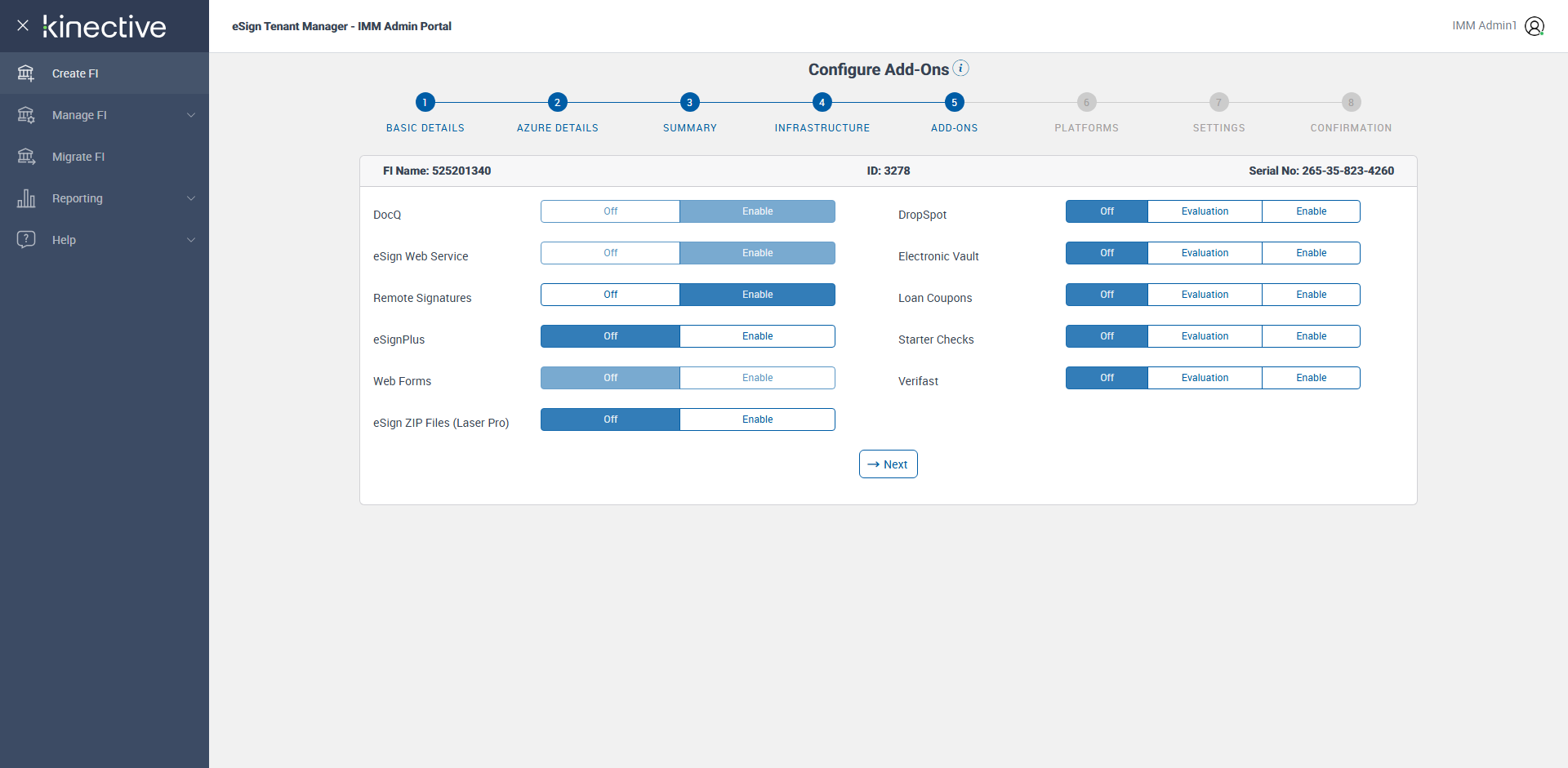Select step 6 circle, Platforms
This screenshot has width=1568, height=768.
[x=1086, y=102]
